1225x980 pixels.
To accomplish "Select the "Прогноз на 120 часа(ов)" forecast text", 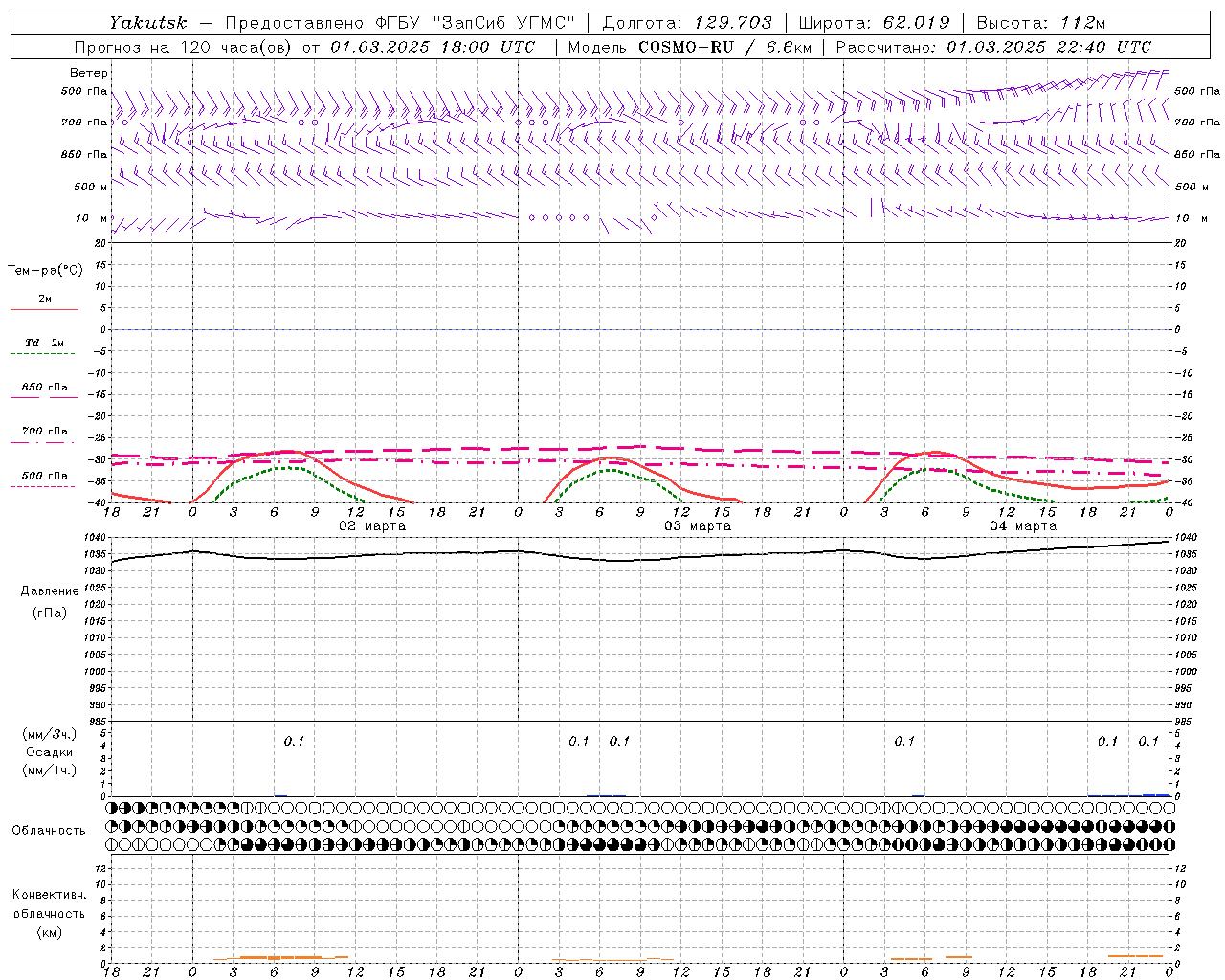I will click(x=184, y=47).
